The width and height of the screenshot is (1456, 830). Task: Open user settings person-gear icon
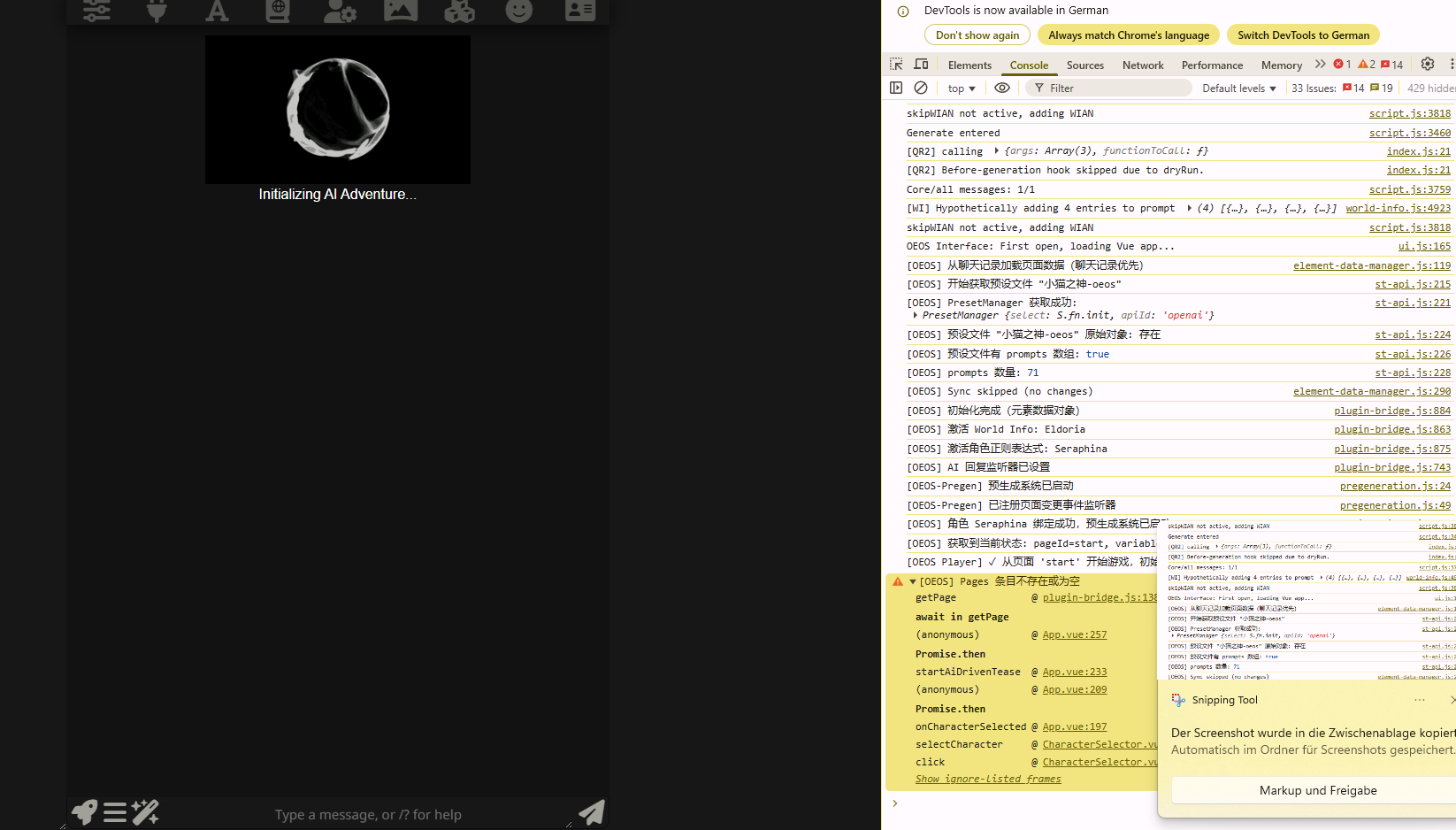(340, 11)
